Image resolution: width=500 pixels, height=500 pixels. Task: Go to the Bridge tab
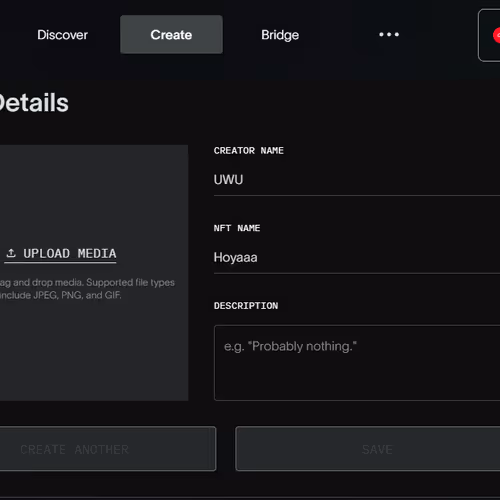tap(280, 35)
